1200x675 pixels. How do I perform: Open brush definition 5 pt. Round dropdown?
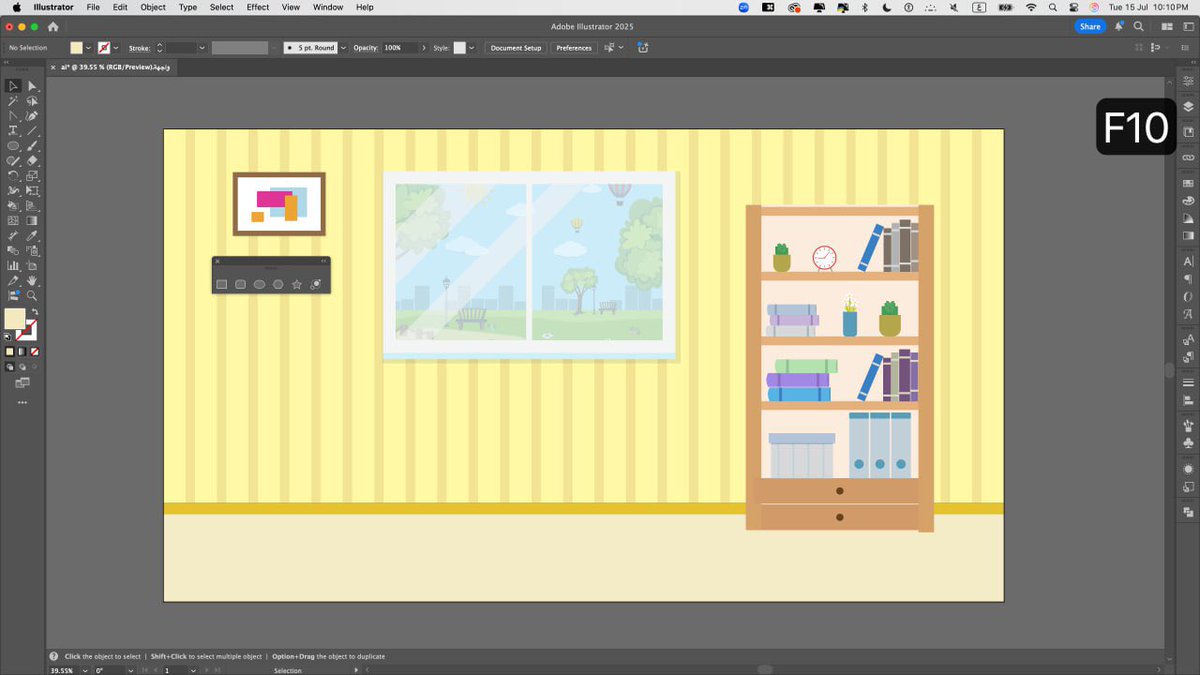344,48
